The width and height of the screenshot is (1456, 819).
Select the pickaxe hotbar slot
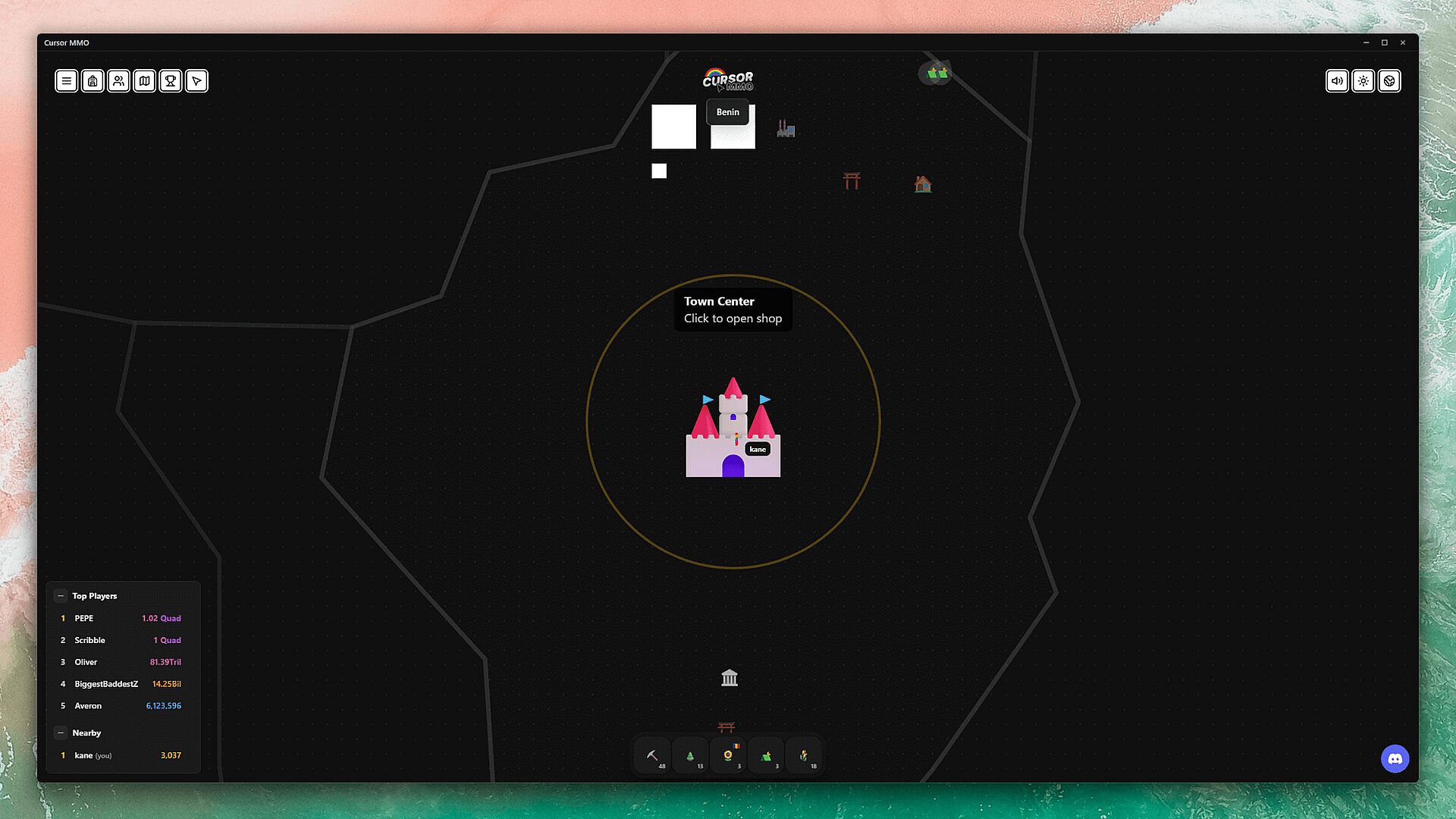[652, 756]
